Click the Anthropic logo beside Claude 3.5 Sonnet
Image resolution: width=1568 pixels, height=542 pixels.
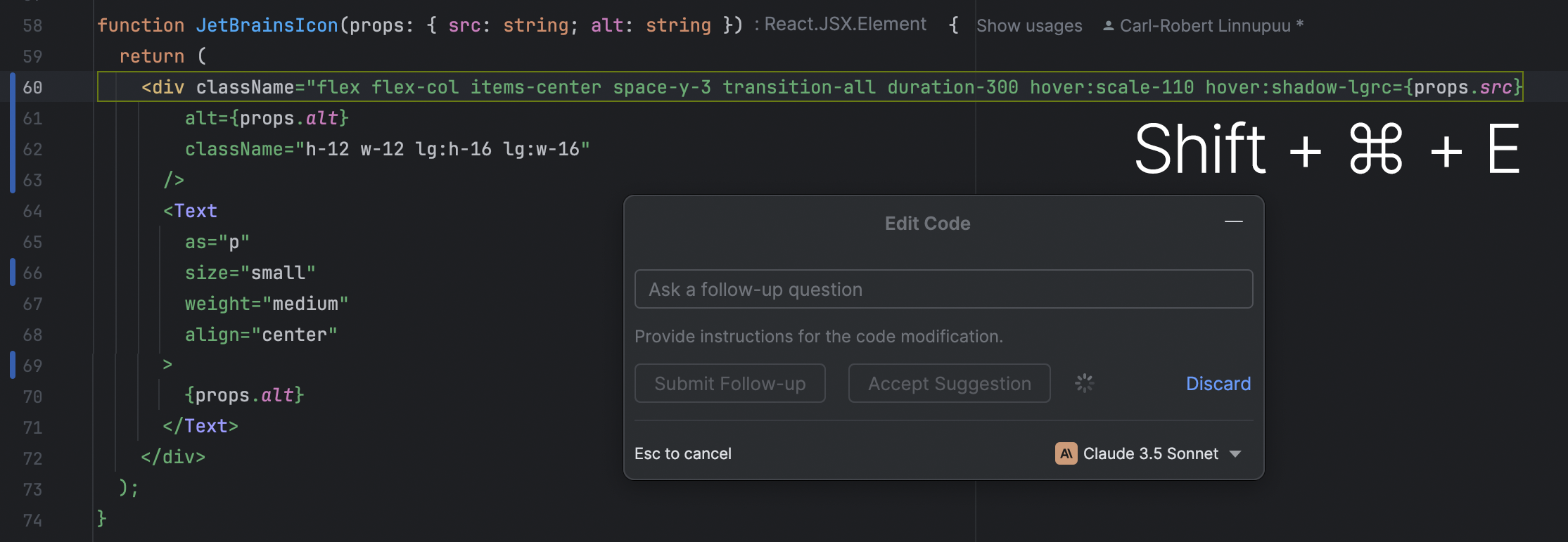pos(1066,453)
